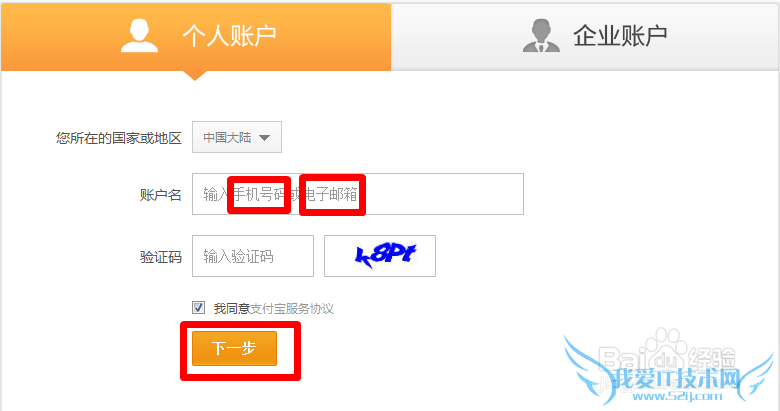
Task: Open the 中国大陆 region selector
Action: coord(237,137)
